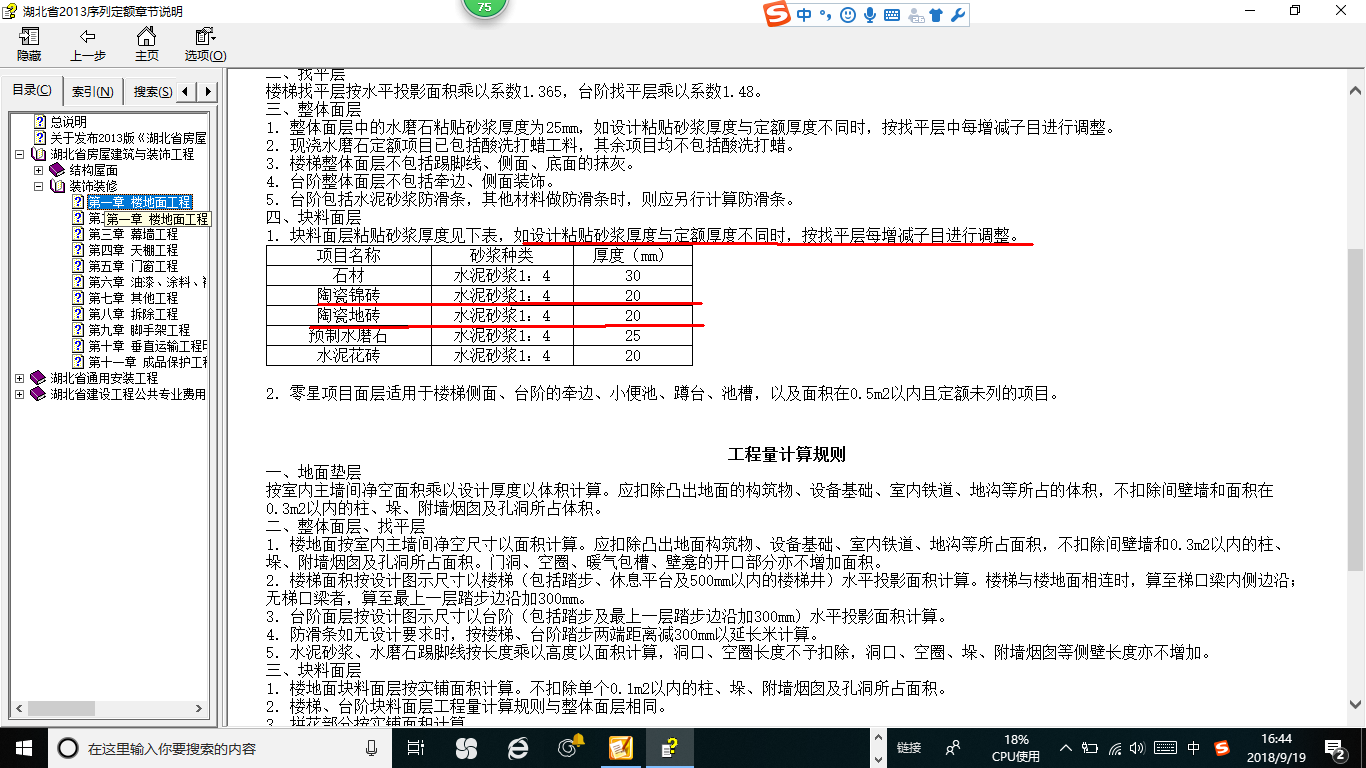Open the pinwheel fan app on the taskbar
1366x768 pixels.
click(466, 748)
